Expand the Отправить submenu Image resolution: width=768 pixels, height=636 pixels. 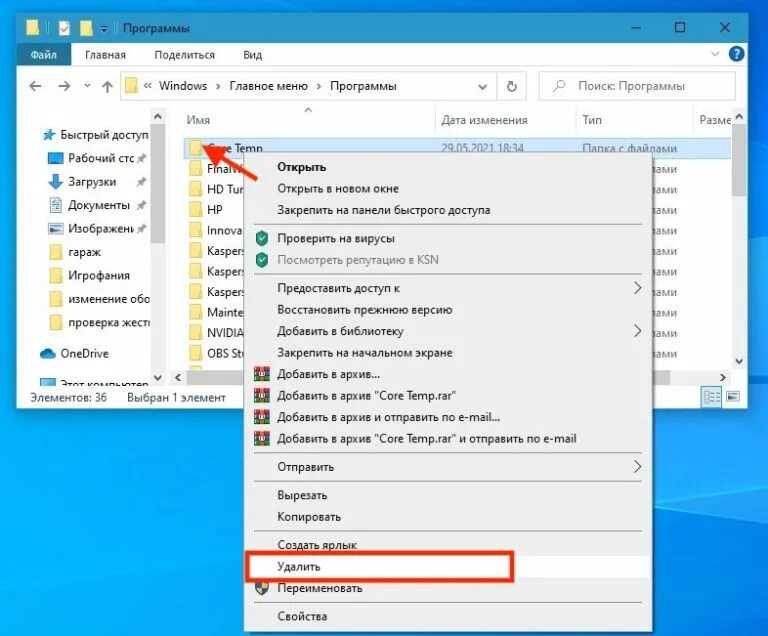point(448,467)
